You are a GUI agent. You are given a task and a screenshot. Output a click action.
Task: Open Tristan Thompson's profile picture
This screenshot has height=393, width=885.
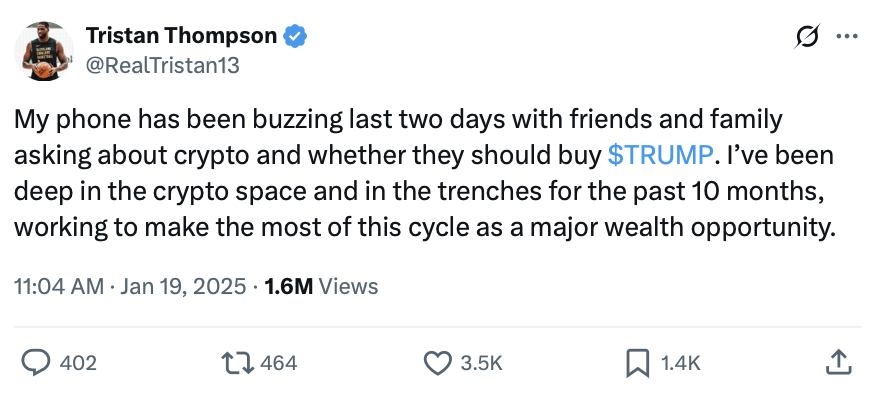pyautogui.click(x=44, y=51)
